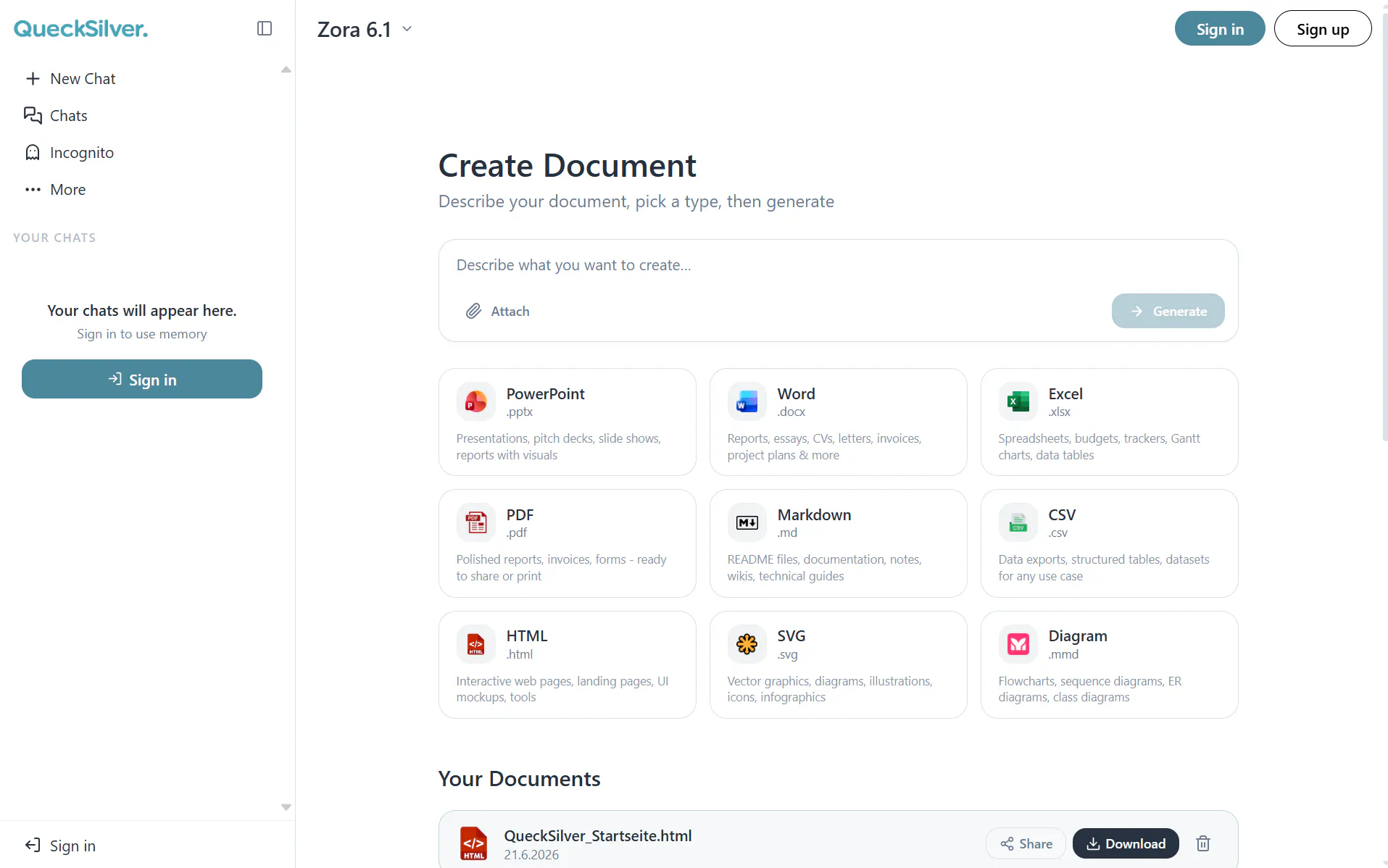
Task: Click the Attach button label
Action: (x=510, y=312)
